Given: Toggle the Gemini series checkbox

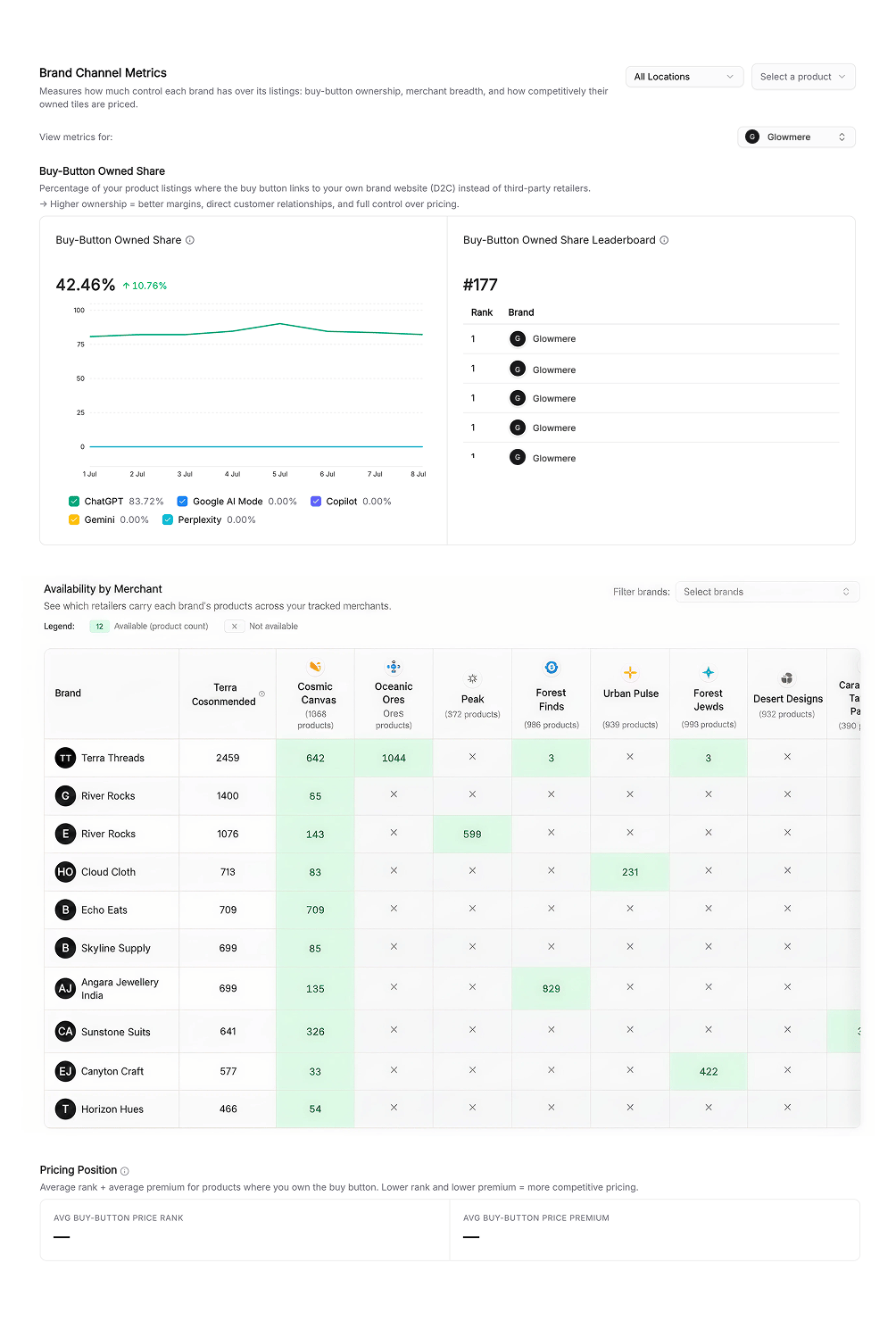Looking at the screenshot, I should pyautogui.click(x=74, y=519).
